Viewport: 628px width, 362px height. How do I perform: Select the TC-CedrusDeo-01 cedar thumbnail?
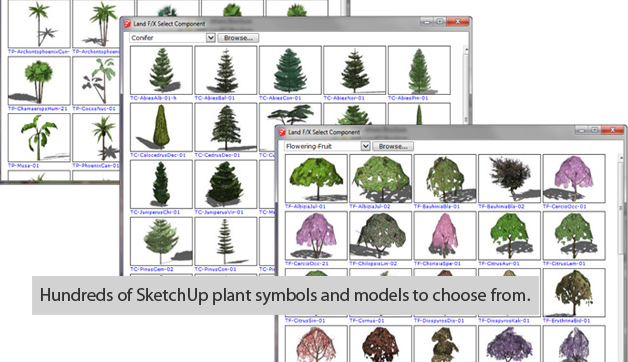click(226, 127)
